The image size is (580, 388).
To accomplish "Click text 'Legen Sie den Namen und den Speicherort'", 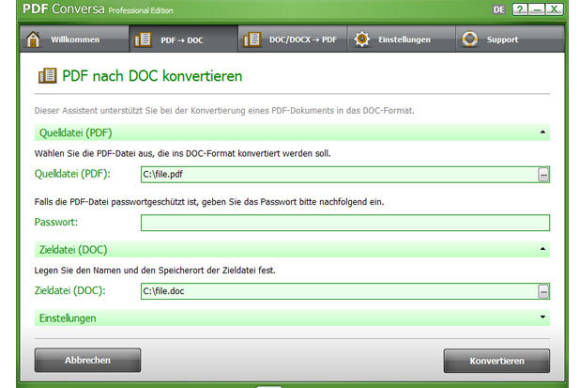I will (x=119, y=270).
